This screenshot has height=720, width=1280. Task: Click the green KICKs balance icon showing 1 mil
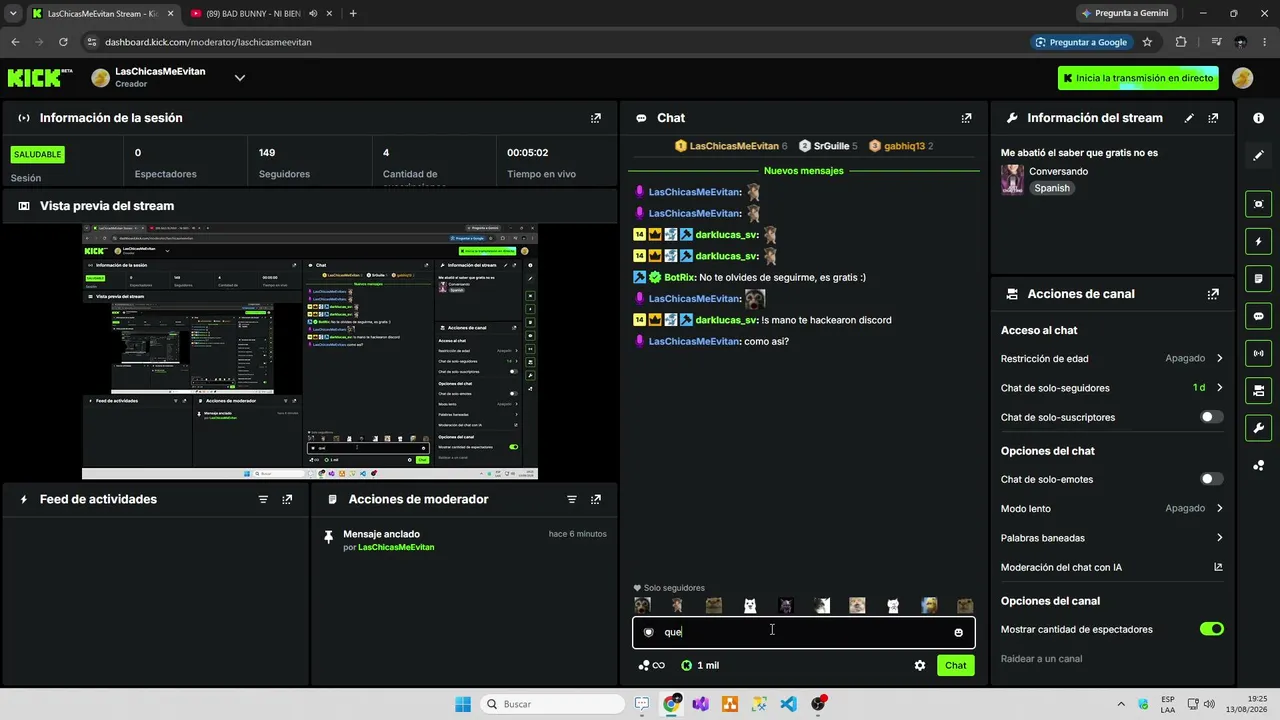pyautogui.click(x=700, y=665)
